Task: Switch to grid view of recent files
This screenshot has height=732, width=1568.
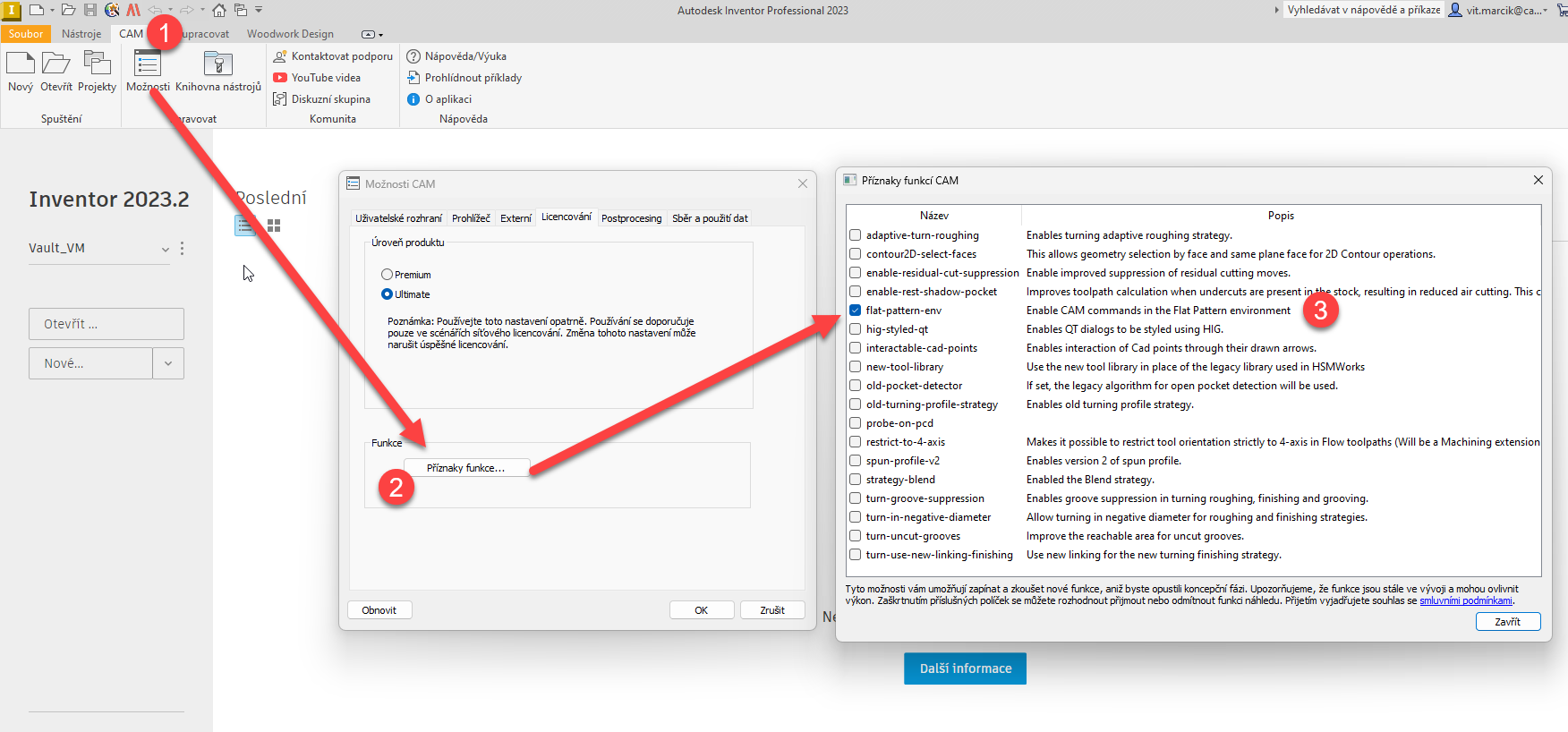Action: (274, 226)
